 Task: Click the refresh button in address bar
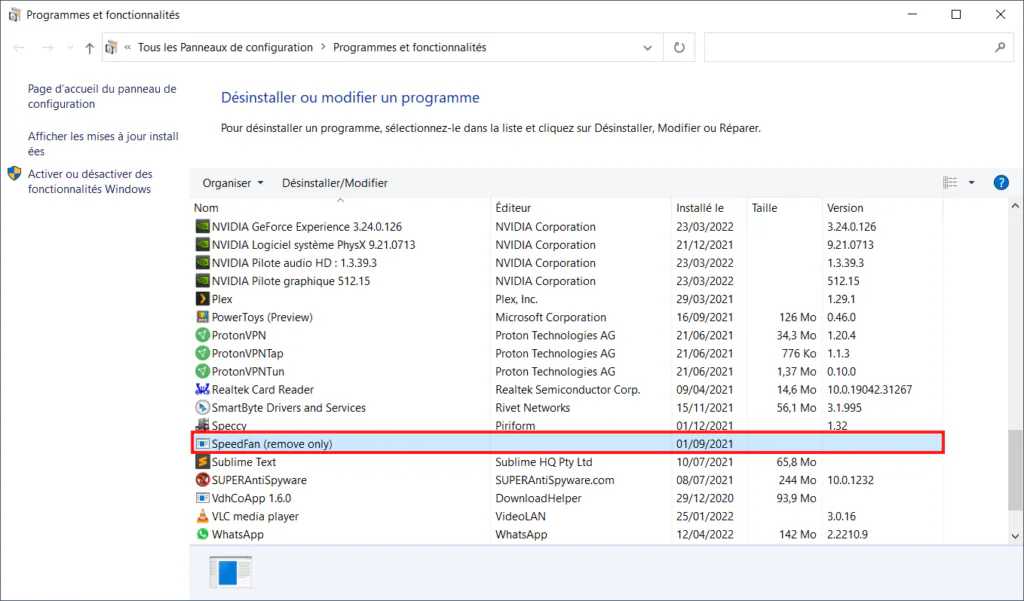679,48
